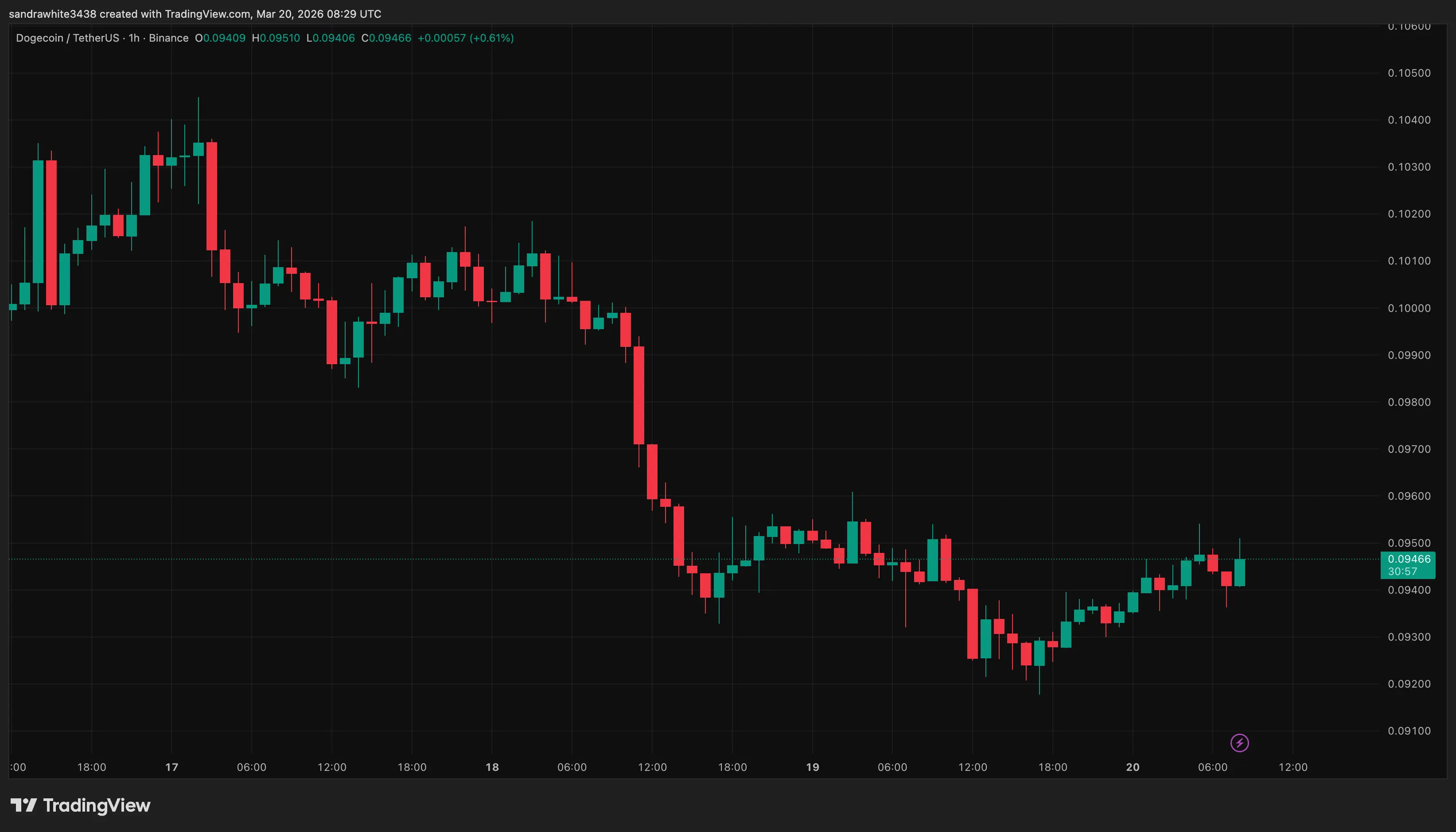1456x832 pixels.
Task: Click the 0.09500 price axis label
Action: tap(1409, 543)
